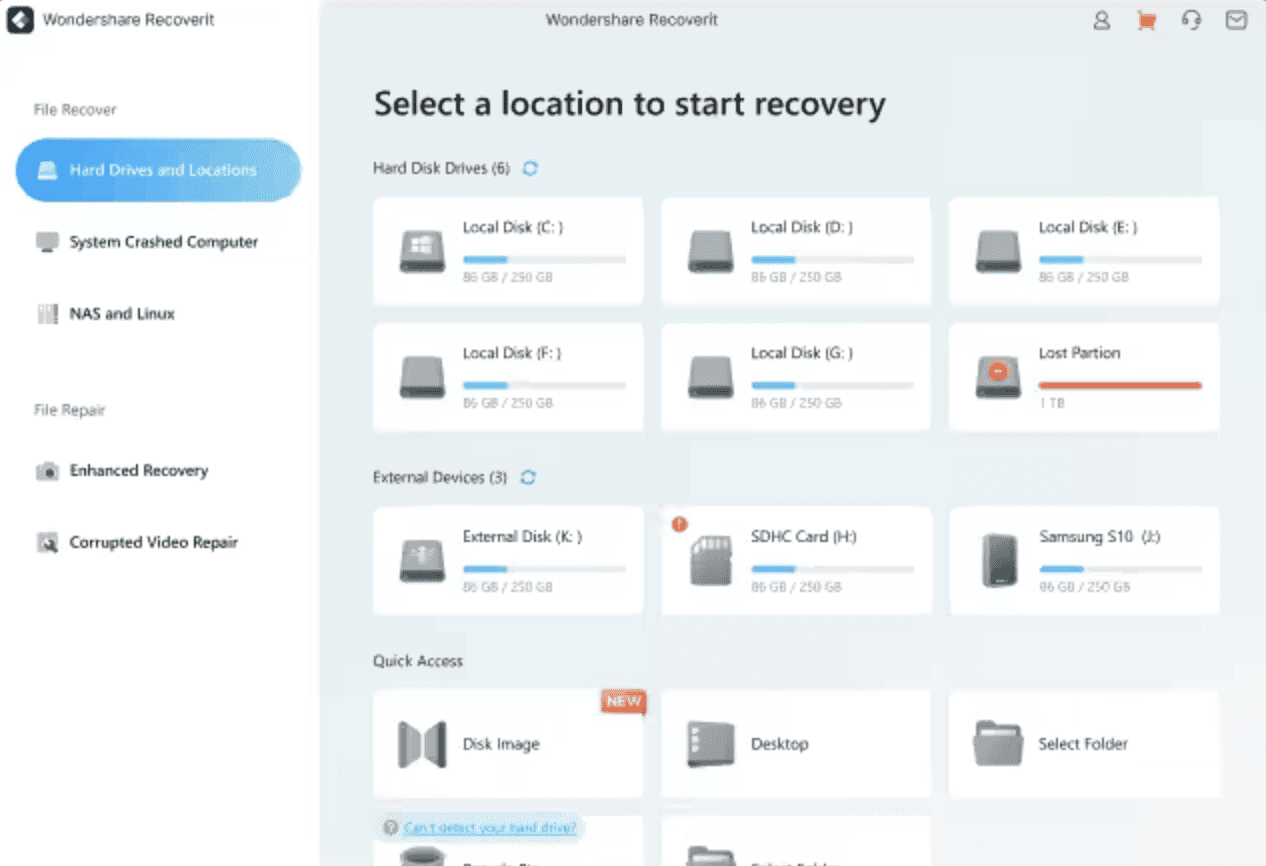1266x866 pixels.
Task: Open the 'Can't detect your hard drive?' link
Action: point(490,828)
